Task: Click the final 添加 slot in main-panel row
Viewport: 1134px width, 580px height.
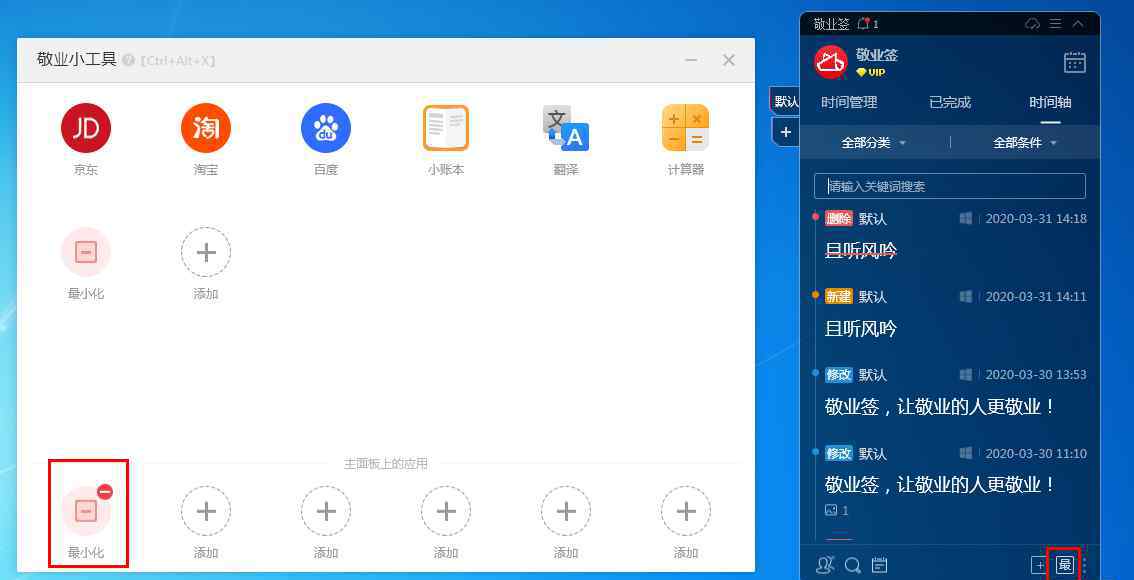Action: pyautogui.click(x=686, y=511)
